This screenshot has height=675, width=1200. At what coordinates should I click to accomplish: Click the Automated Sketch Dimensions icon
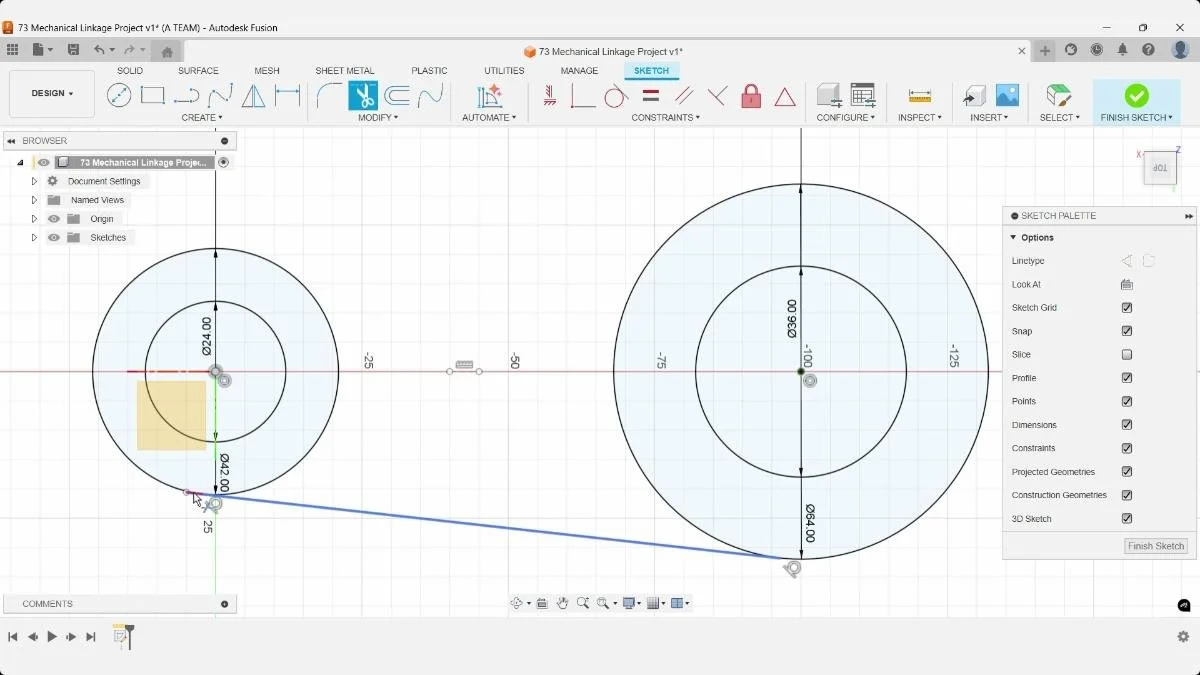[489, 96]
